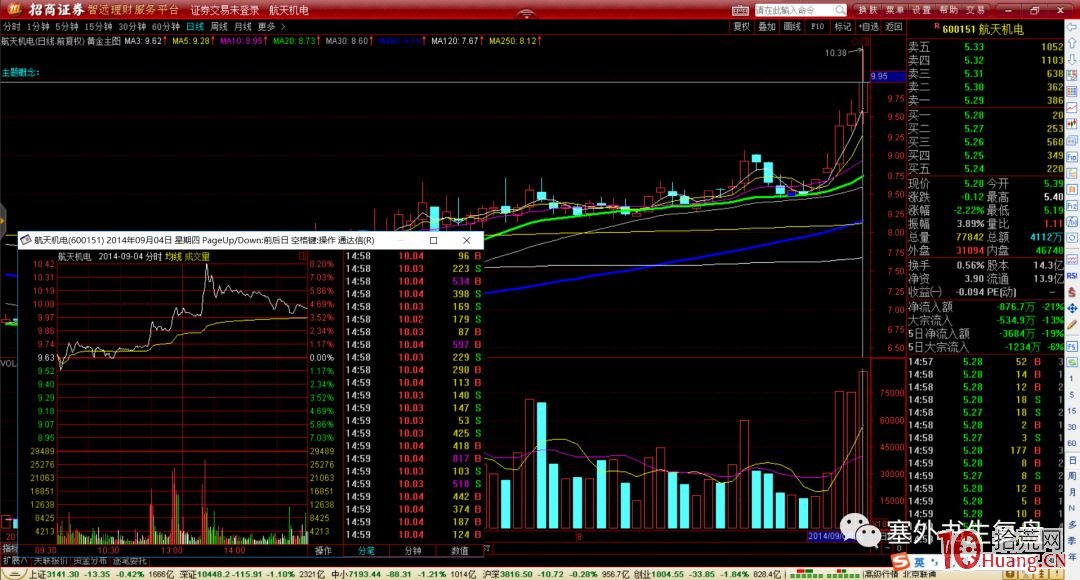
Task: Switch to the 分时 intraday period
Action: pyautogui.click(x=12, y=27)
